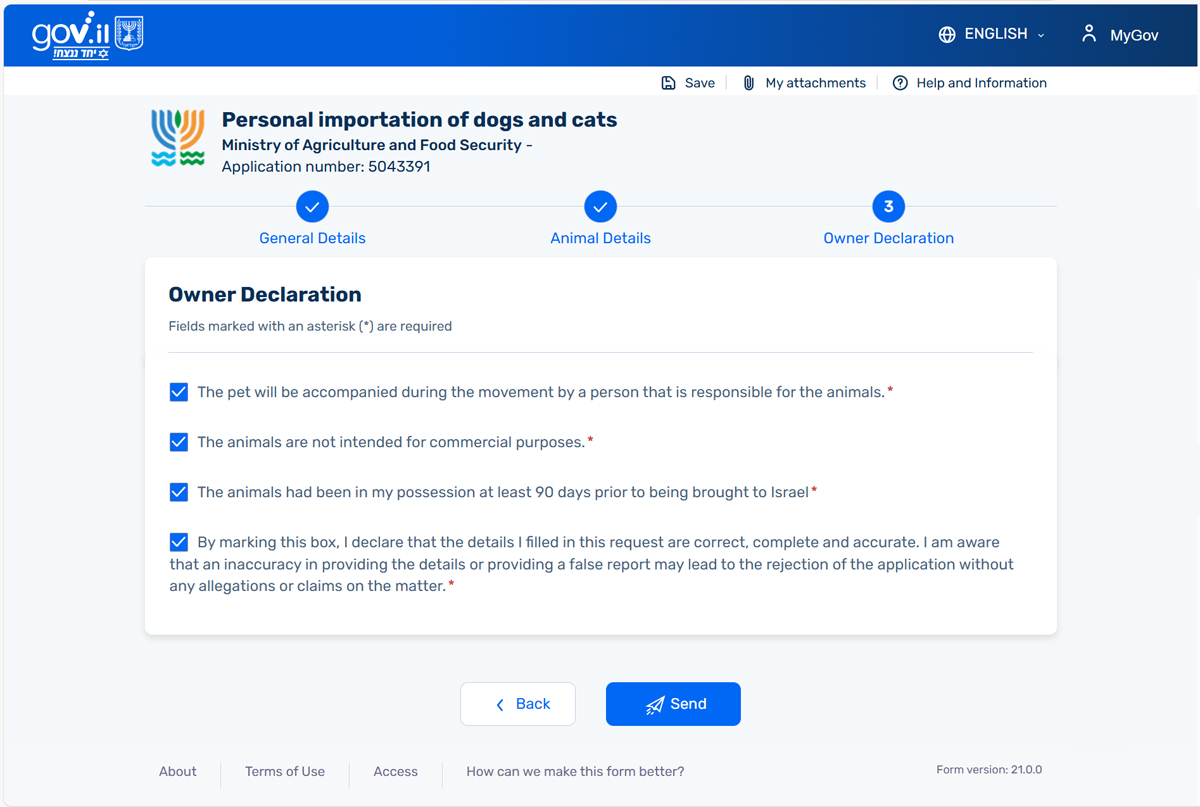Click the Ministry of Agriculture menorah logo
Viewport: 1200px width, 807px height.
[x=178, y=138]
